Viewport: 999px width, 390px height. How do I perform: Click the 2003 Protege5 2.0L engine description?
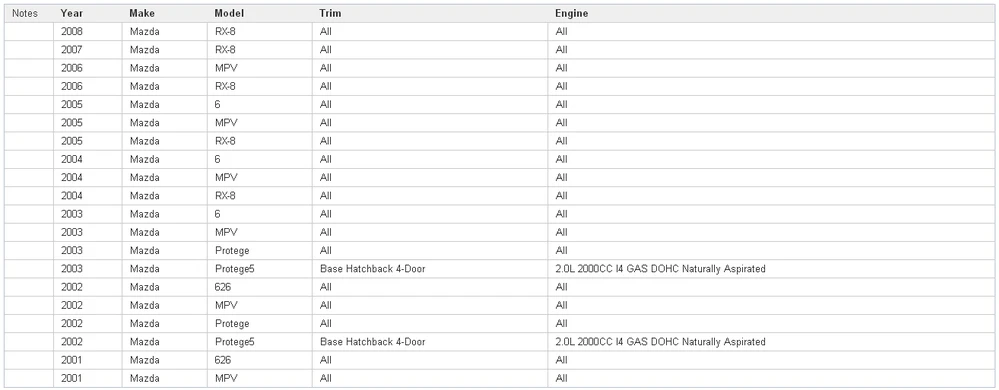[x=660, y=269]
